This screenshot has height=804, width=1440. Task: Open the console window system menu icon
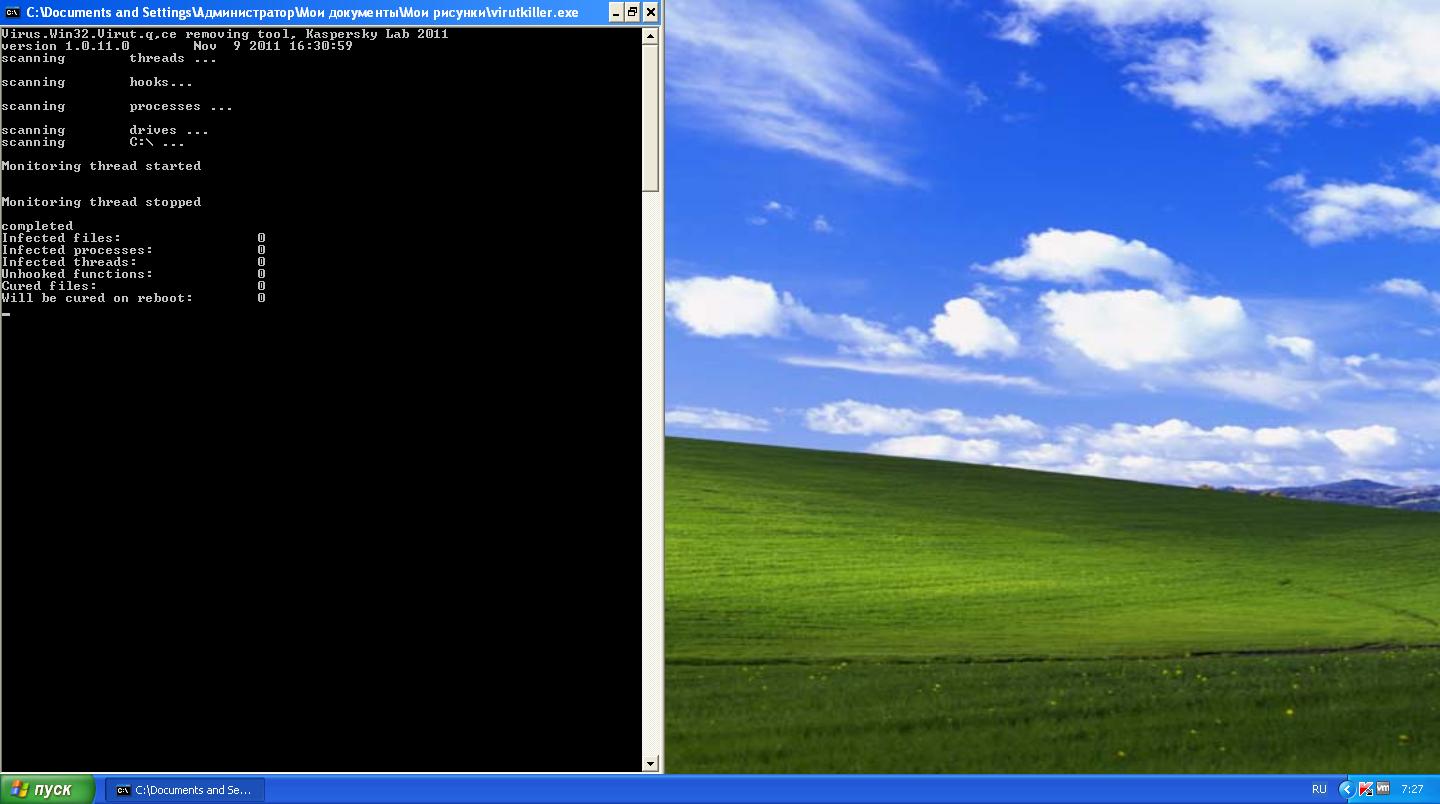tap(13, 12)
